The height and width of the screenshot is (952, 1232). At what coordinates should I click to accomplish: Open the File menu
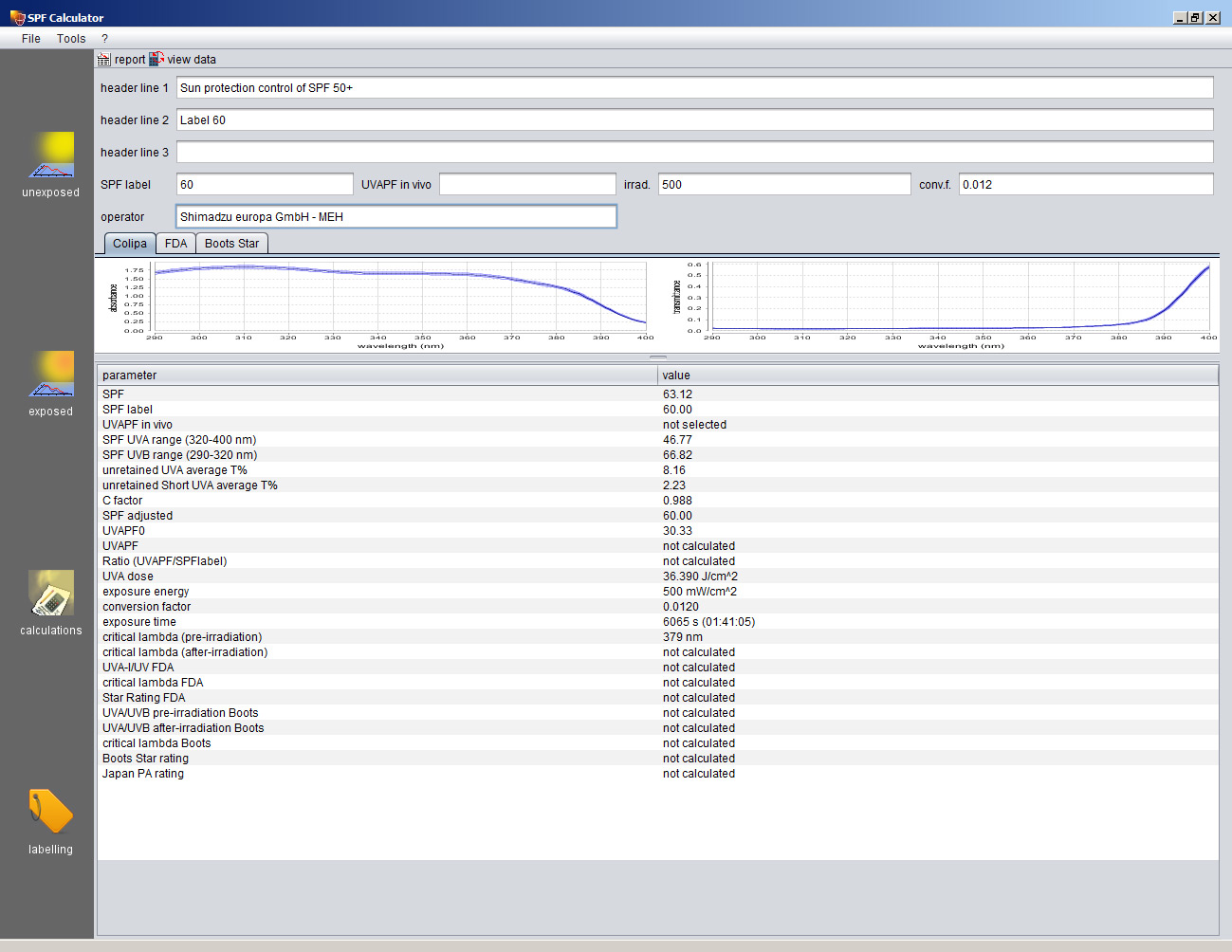(31, 39)
